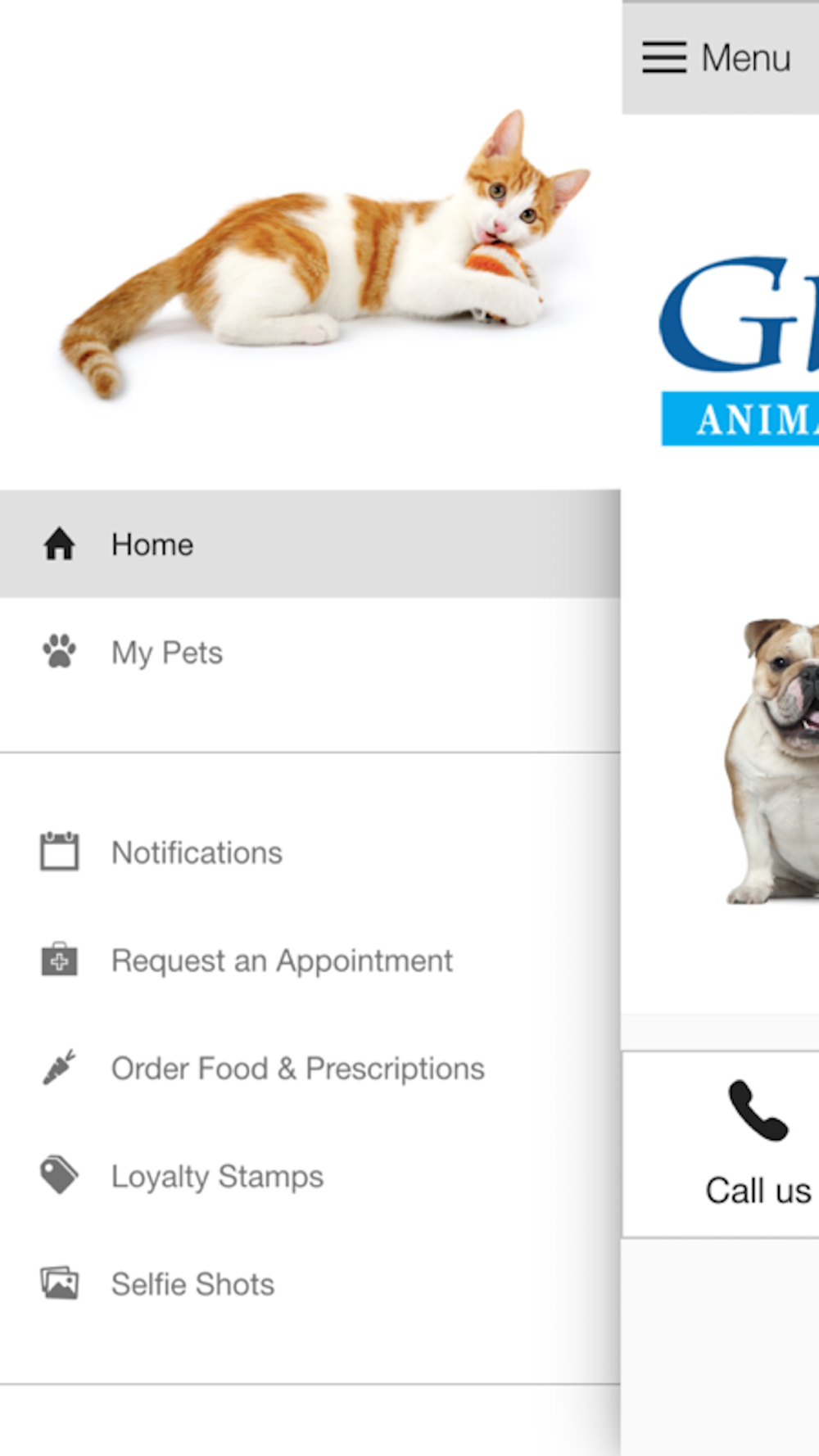
Task: Open My Pets from the sidebar
Action: click(310, 653)
